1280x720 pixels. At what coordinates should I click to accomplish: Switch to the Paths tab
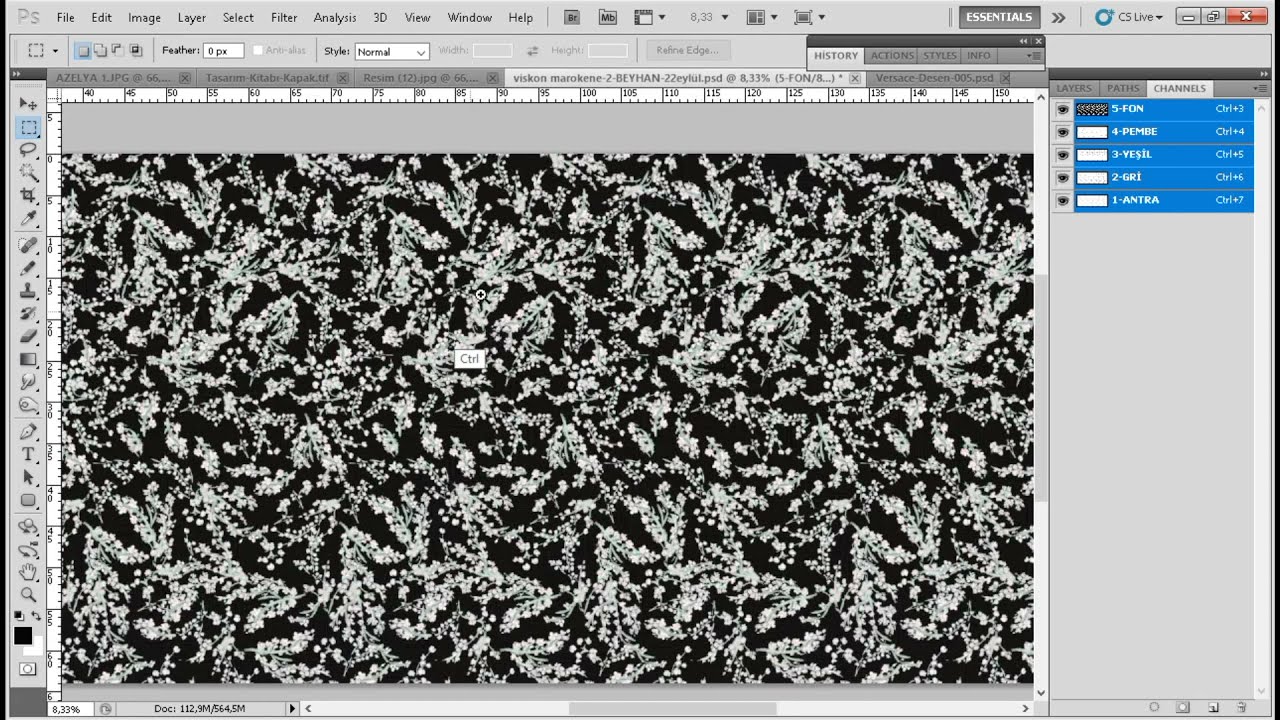[1123, 88]
